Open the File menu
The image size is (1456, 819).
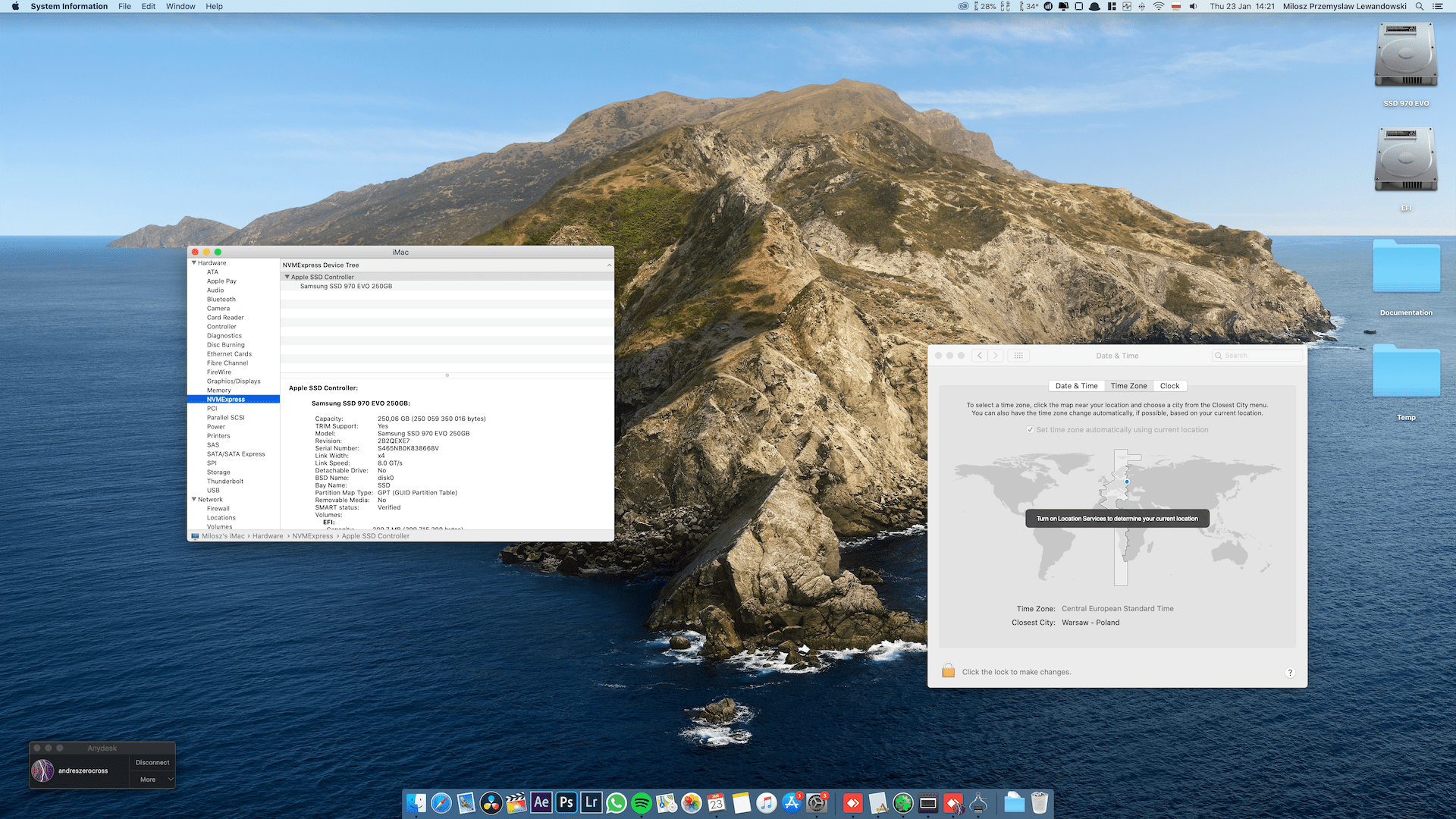tap(124, 6)
